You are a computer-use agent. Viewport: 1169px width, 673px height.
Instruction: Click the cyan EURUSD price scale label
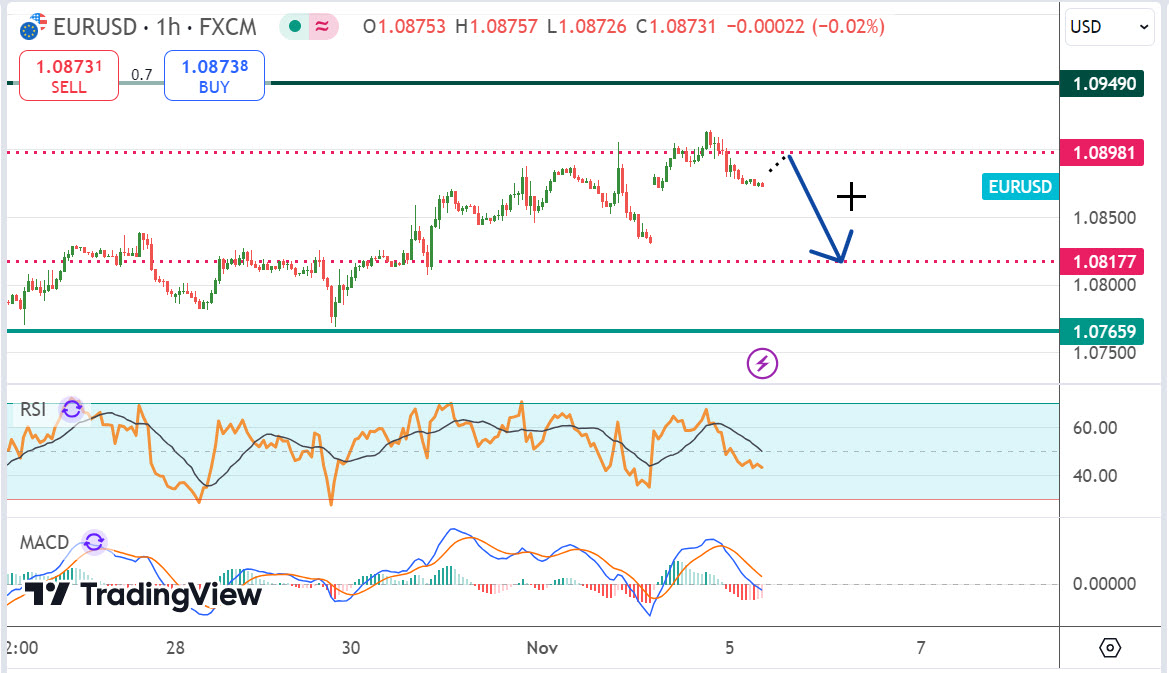click(1019, 186)
